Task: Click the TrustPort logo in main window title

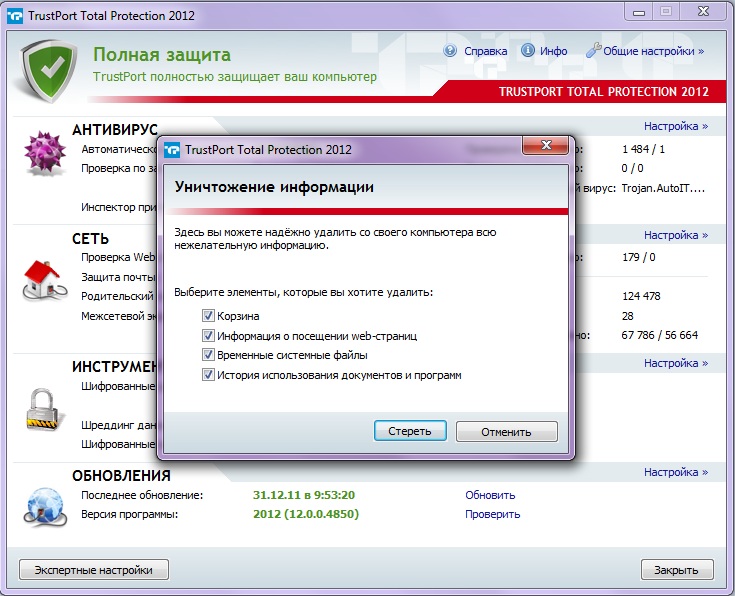Action: 15,16
